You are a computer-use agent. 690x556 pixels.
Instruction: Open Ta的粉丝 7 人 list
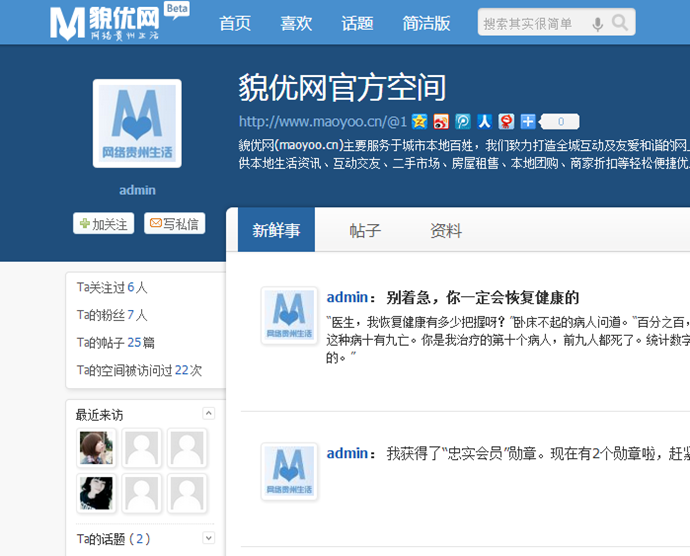click(112, 315)
